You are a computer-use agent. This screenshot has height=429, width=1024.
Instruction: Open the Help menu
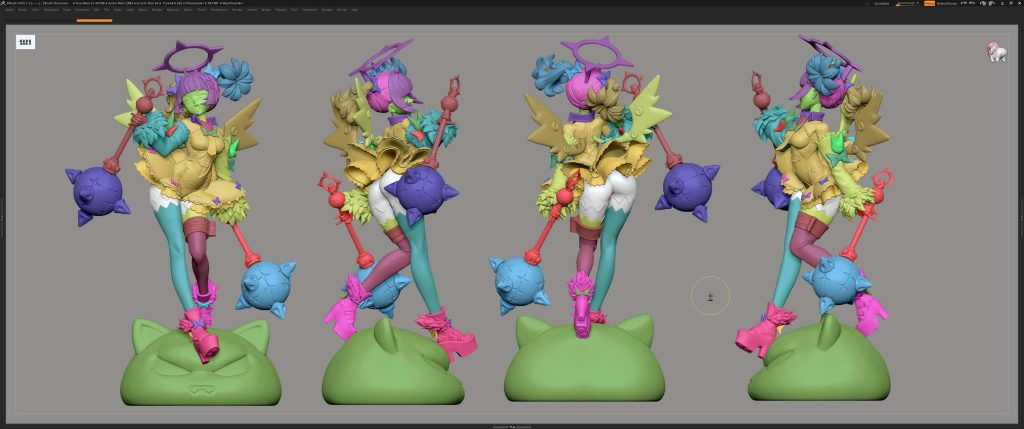point(355,10)
